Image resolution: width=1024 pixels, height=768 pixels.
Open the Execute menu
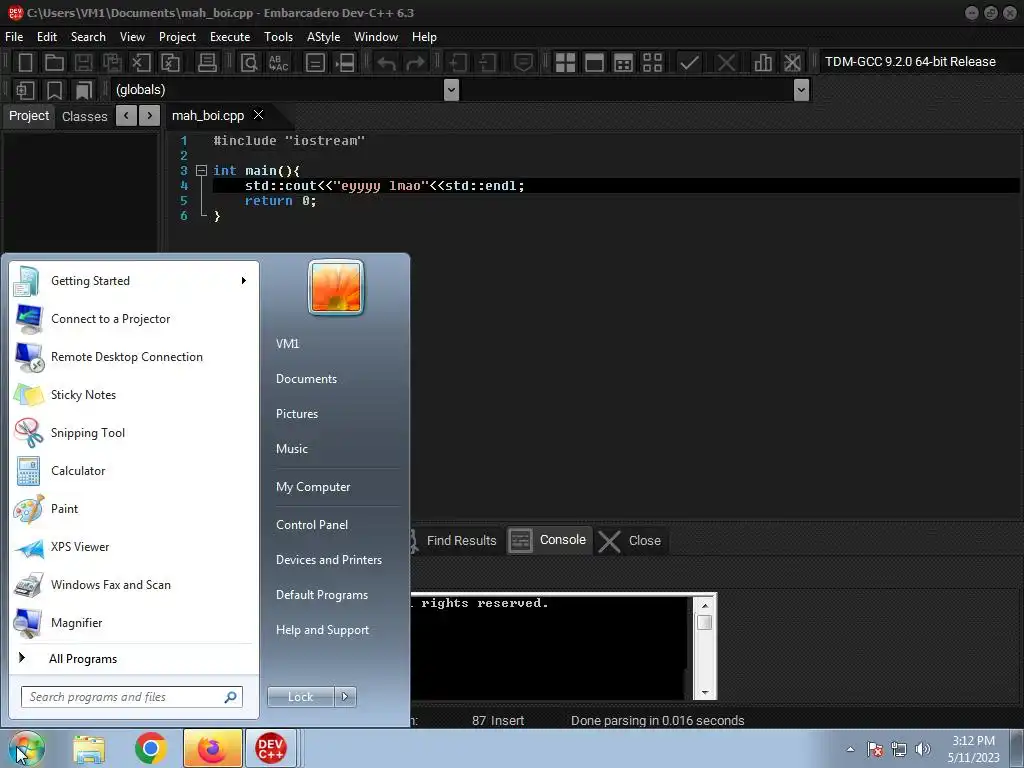[x=230, y=37]
